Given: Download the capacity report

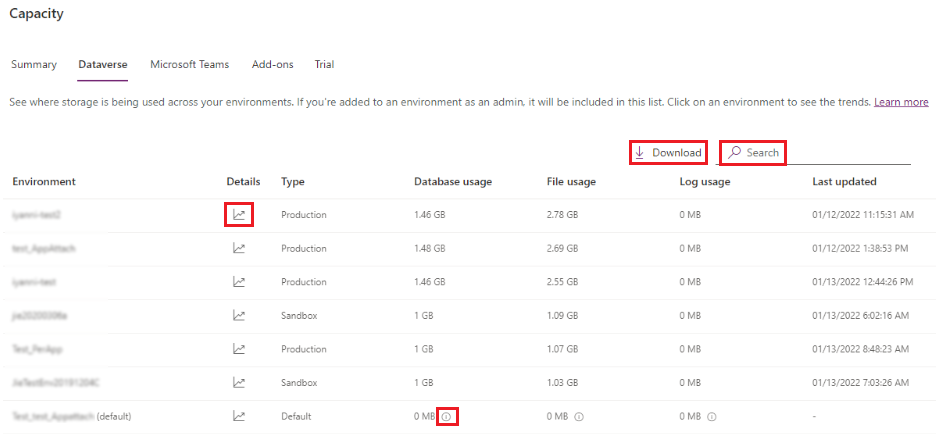Looking at the screenshot, I should click(668, 153).
